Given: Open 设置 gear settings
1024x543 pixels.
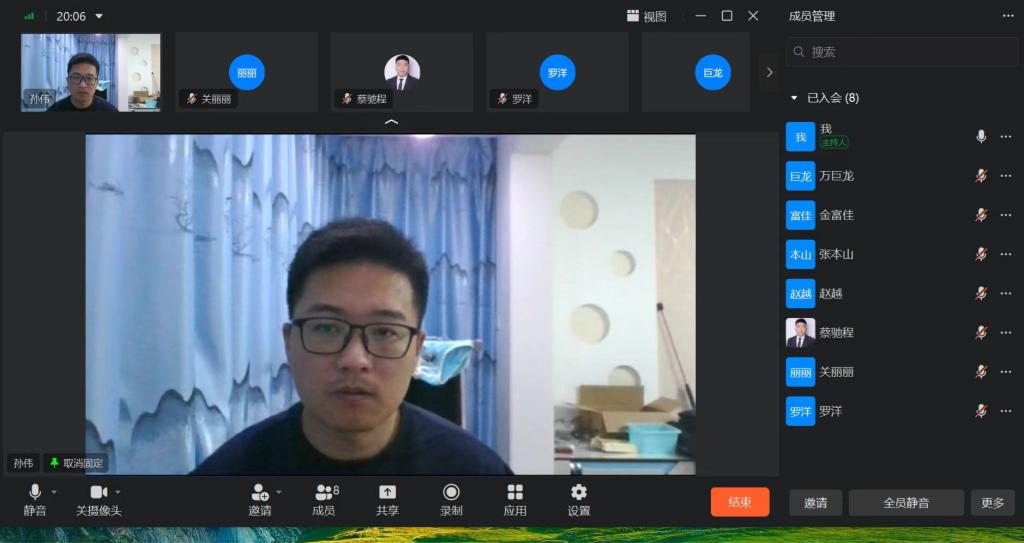Looking at the screenshot, I should click(578, 493).
